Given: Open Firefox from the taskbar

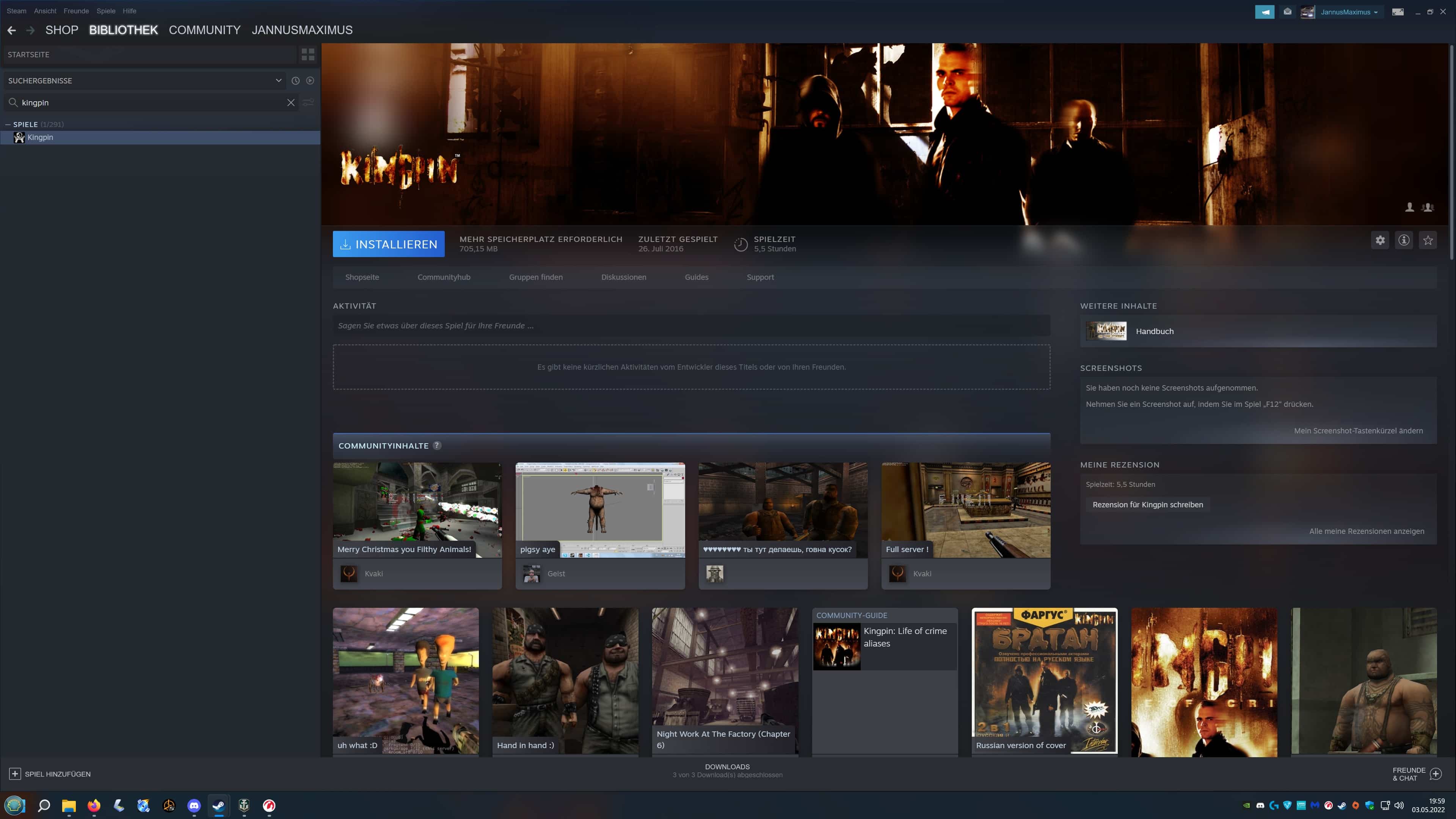Looking at the screenshot, I should [x=94, y=805].
